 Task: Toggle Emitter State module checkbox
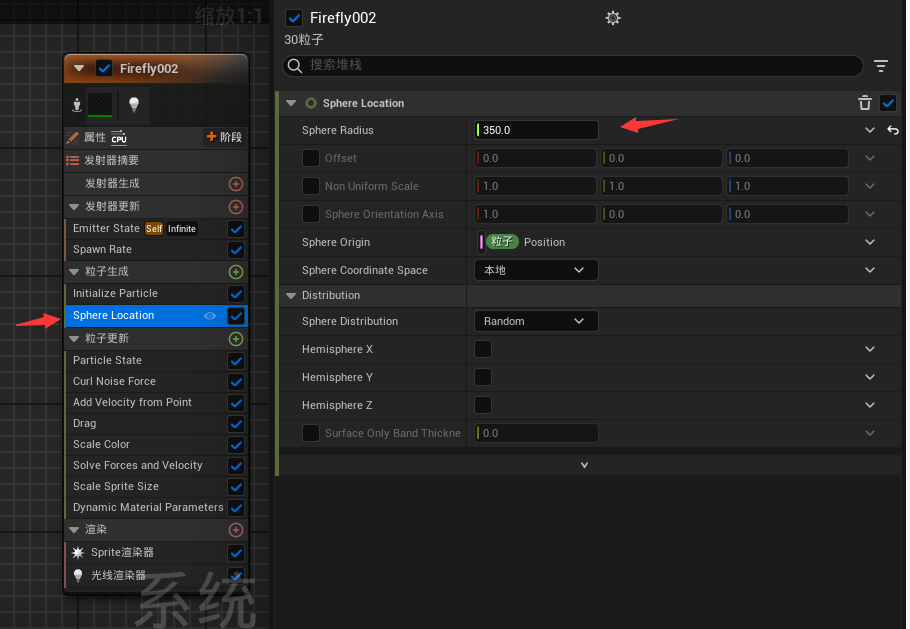(x=236, y=229)
